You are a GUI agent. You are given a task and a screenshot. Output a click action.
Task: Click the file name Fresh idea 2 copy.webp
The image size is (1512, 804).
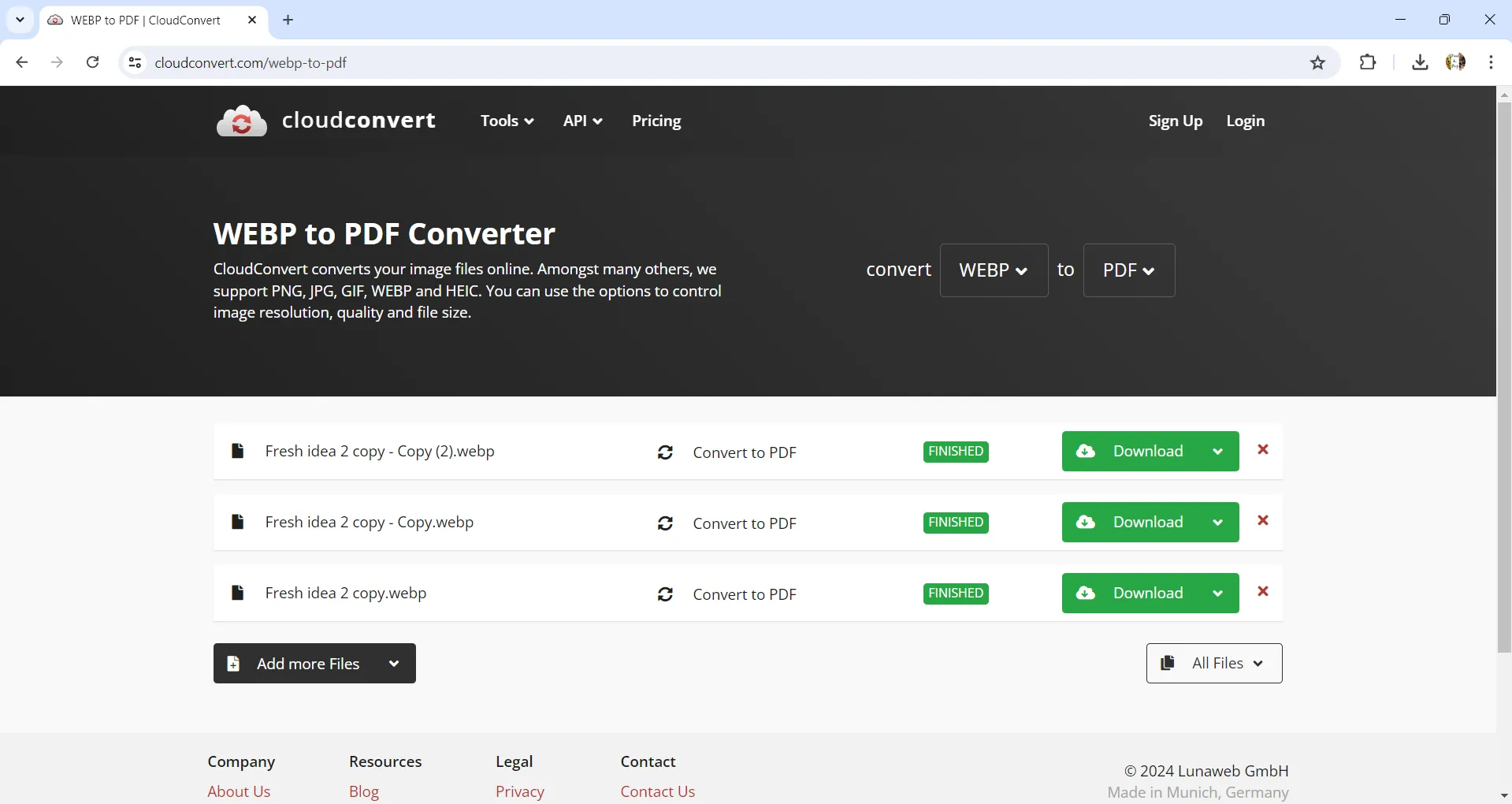pos(346,593)
